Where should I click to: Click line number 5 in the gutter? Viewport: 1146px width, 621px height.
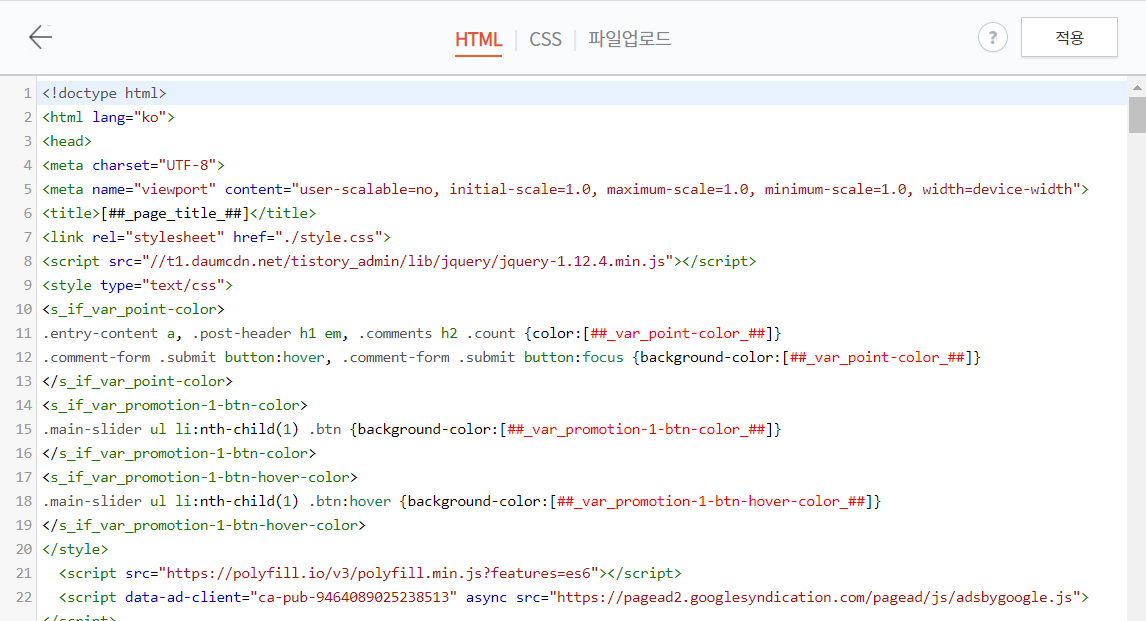pos(28,189)
